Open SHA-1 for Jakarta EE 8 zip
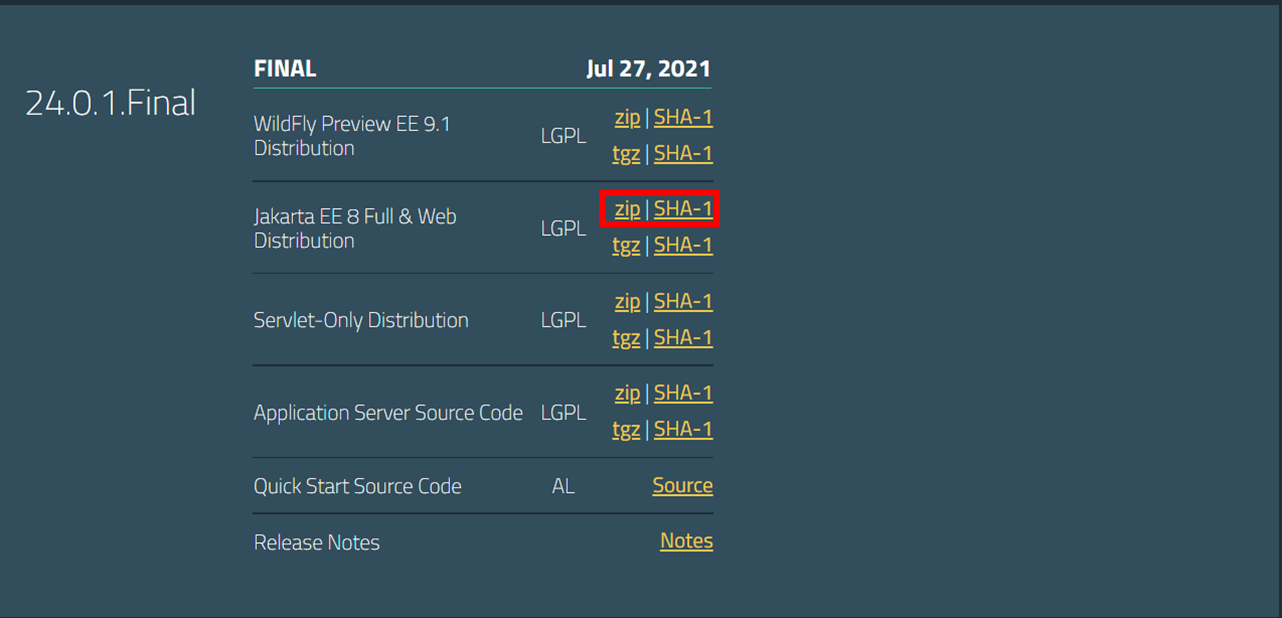The height and width of the screenshot is (618, 1282). click(x=683, y=209)
